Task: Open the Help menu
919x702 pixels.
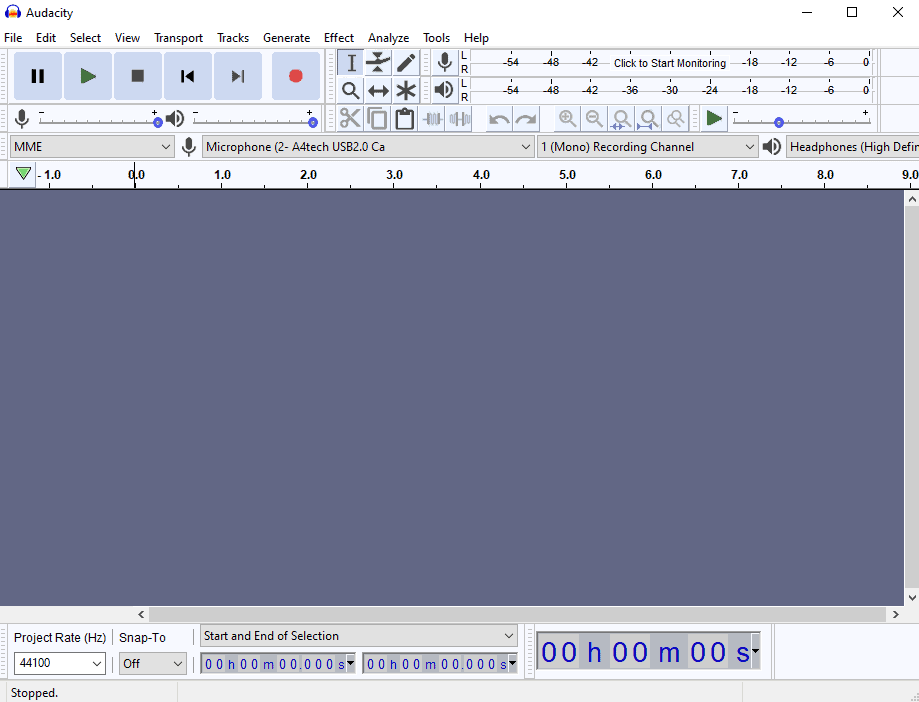Action: click(476, 38)
